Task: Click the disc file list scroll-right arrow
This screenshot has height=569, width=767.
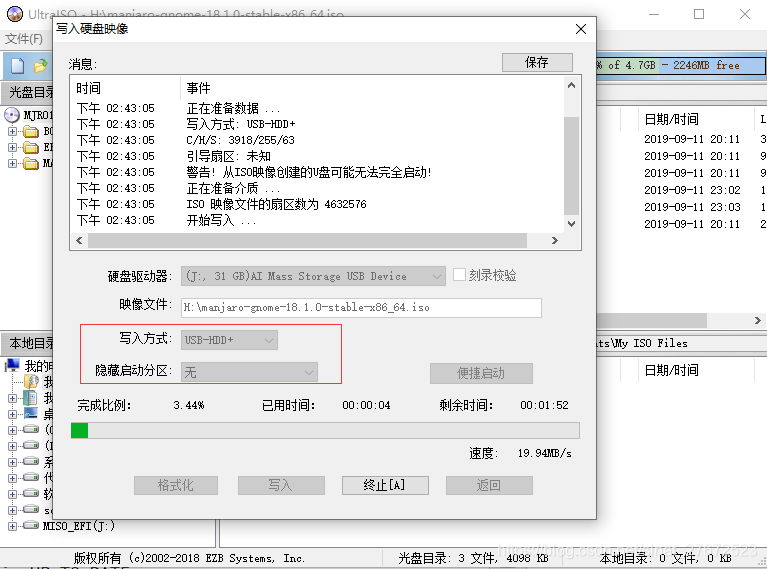Action: click(758, 320)
